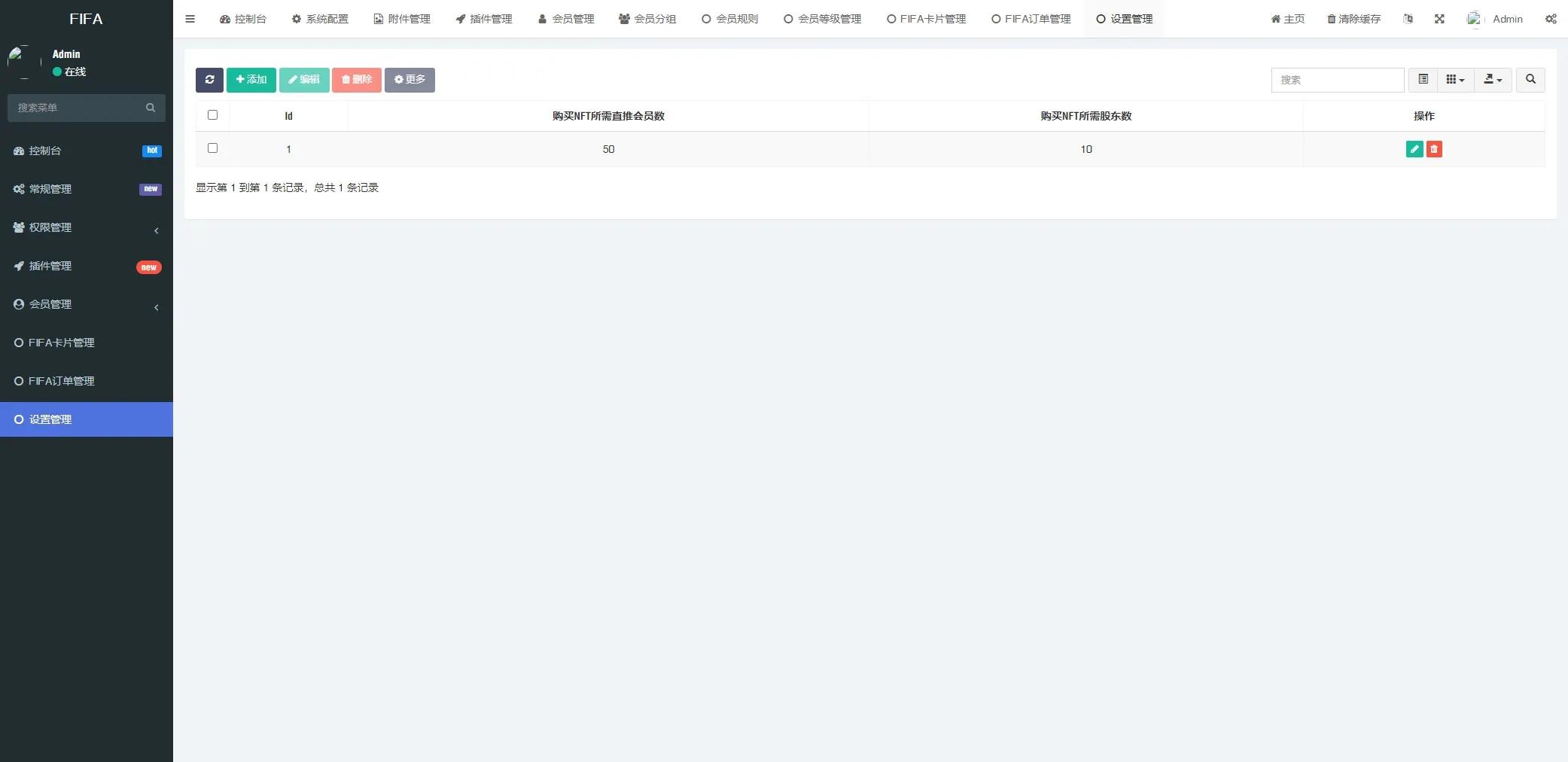Click the 购买NFT所需直推会员数 column header
The image size is (1568, 762).
tap(608, 116)
